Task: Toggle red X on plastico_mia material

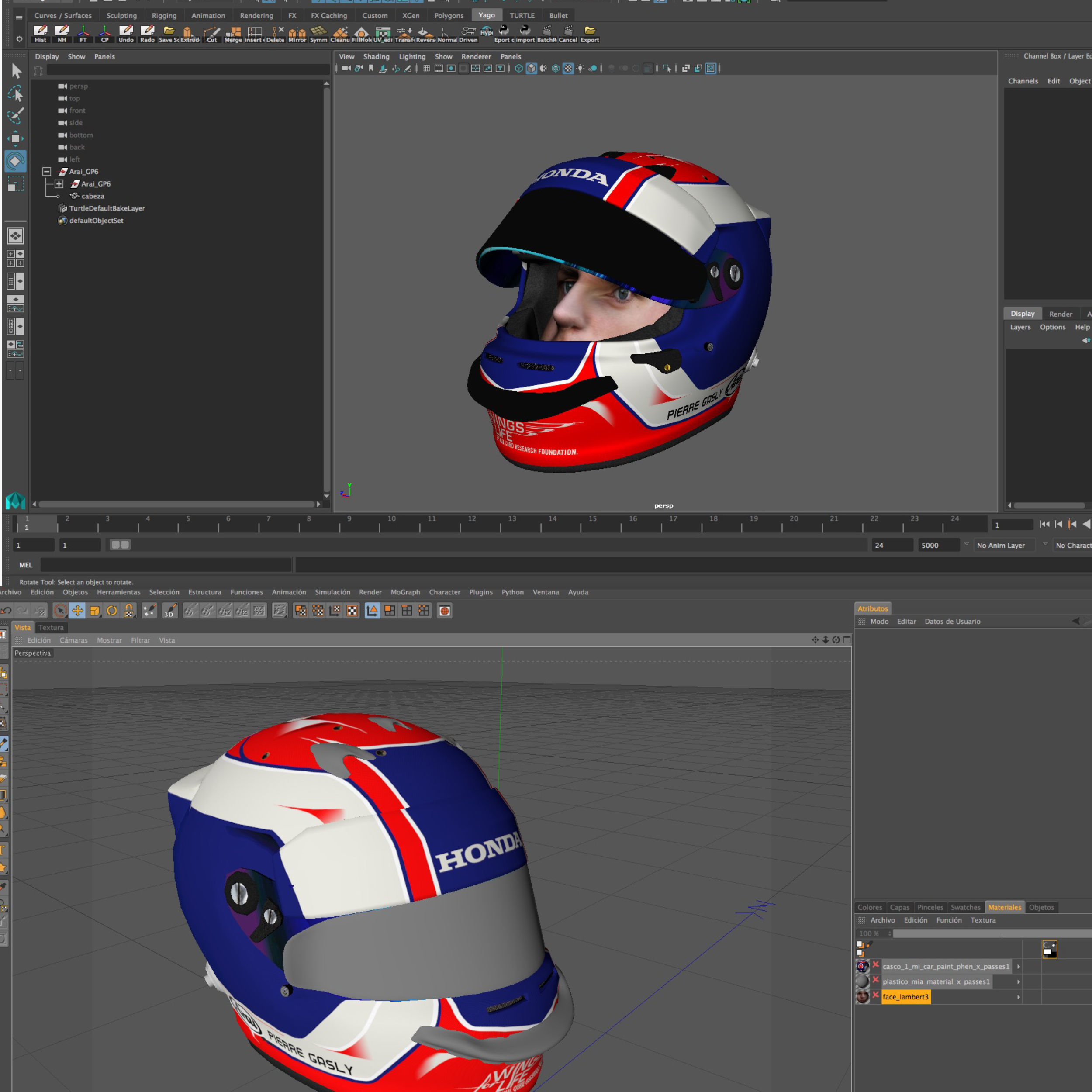Action: (875, 979)
